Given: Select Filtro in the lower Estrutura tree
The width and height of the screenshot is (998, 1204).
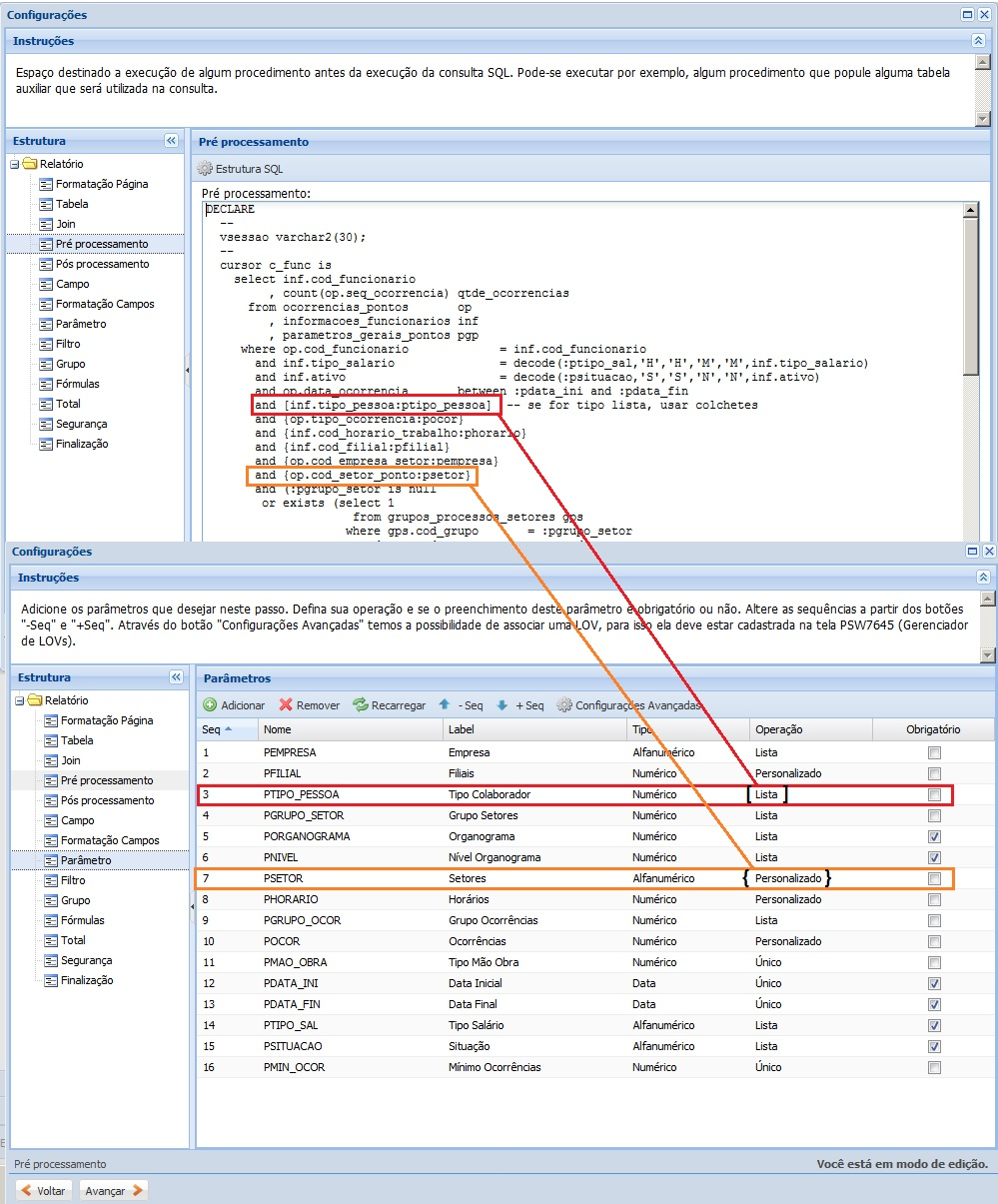Looking at the screenshot, I should 73,880.
